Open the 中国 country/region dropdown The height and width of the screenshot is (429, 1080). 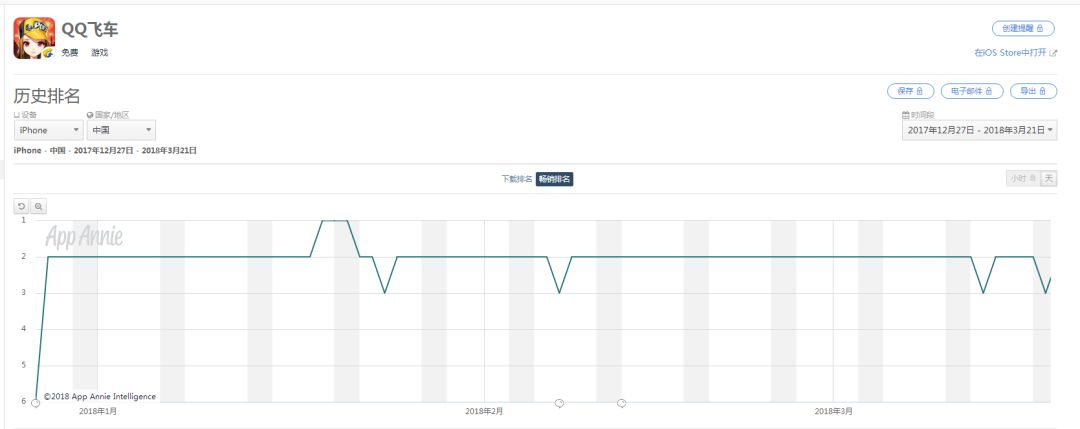click(121, 130)
